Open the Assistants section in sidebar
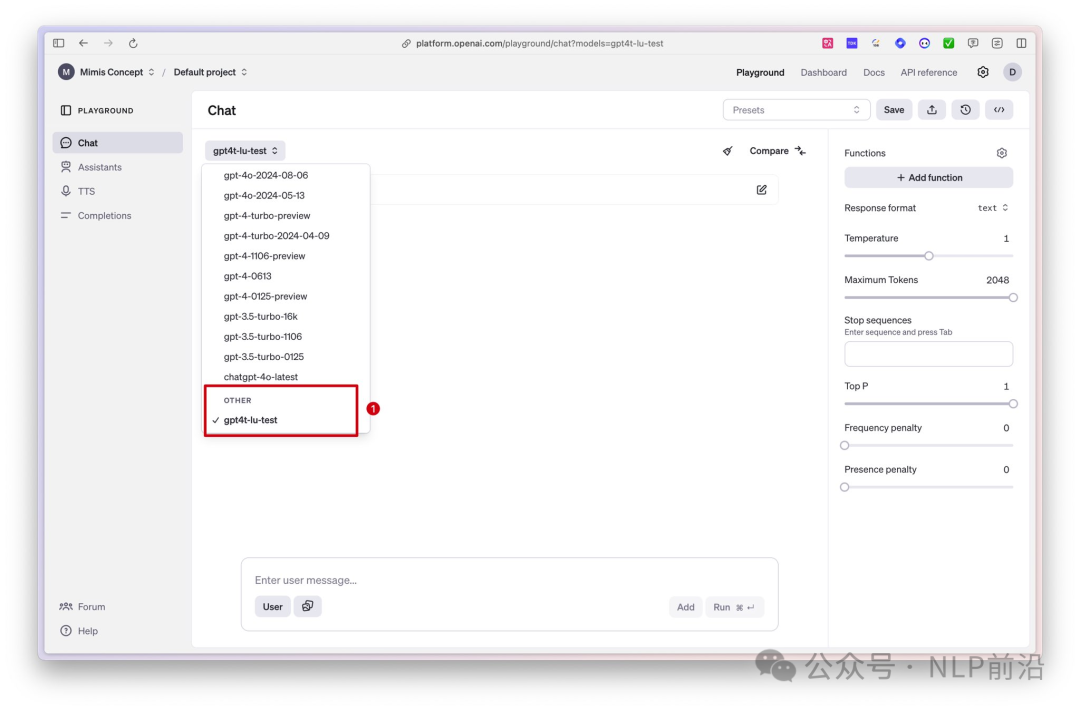Screen dimensions: 1080x710 click(x=100, y=167)
